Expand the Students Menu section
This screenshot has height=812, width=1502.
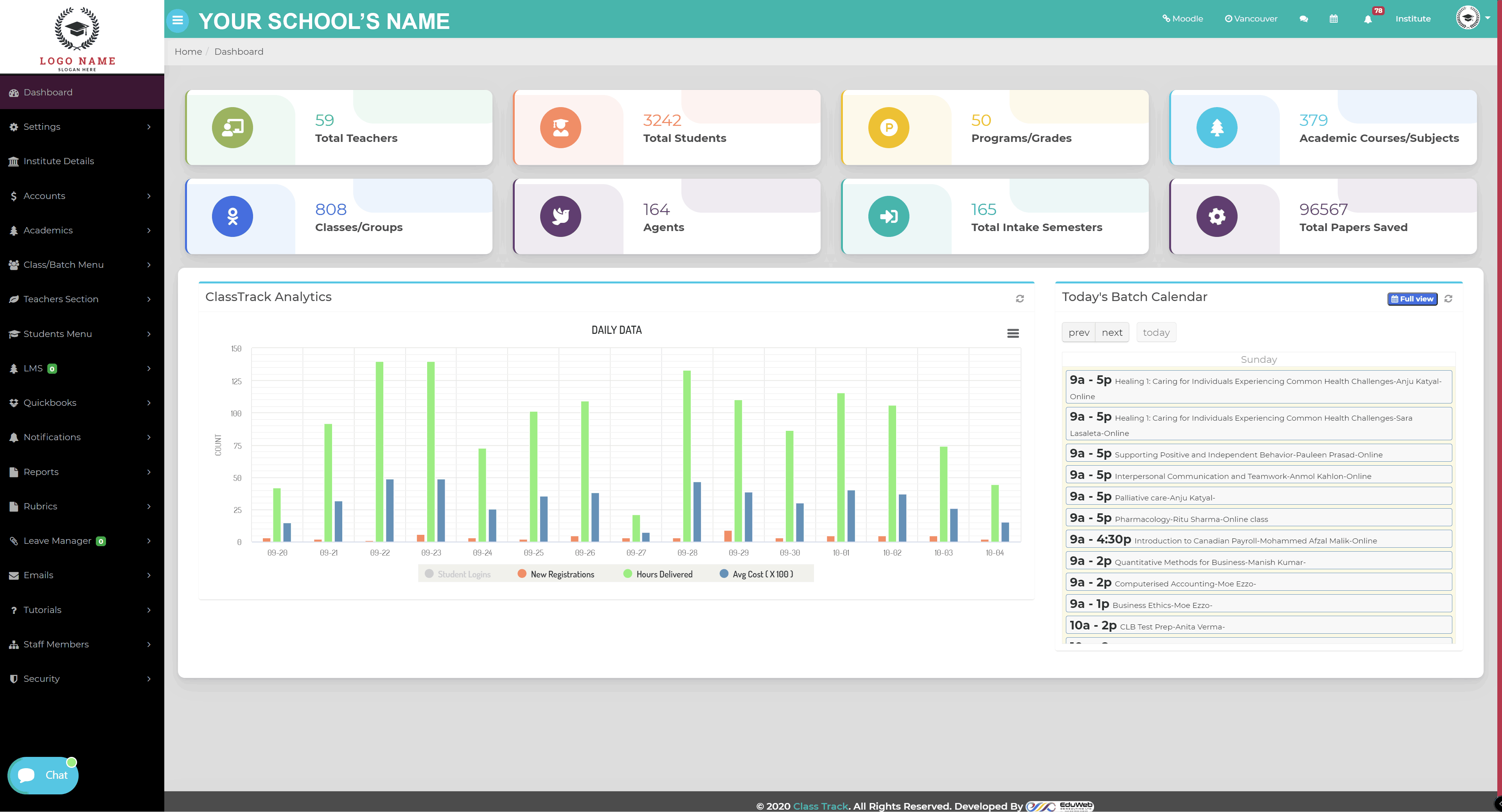pos(82,334)
